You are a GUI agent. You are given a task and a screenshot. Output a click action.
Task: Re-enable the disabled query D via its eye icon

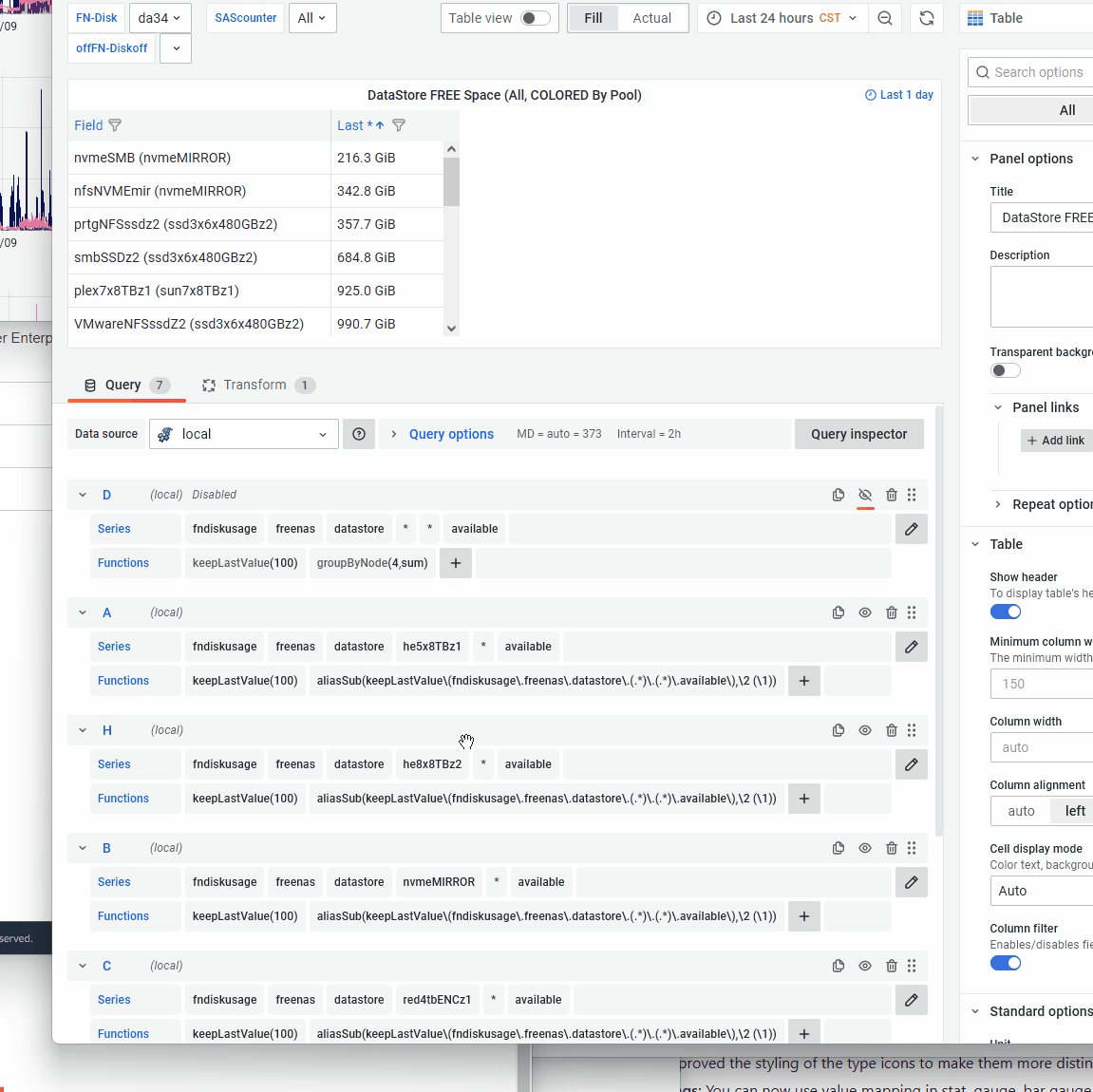[x=865, y=495]
